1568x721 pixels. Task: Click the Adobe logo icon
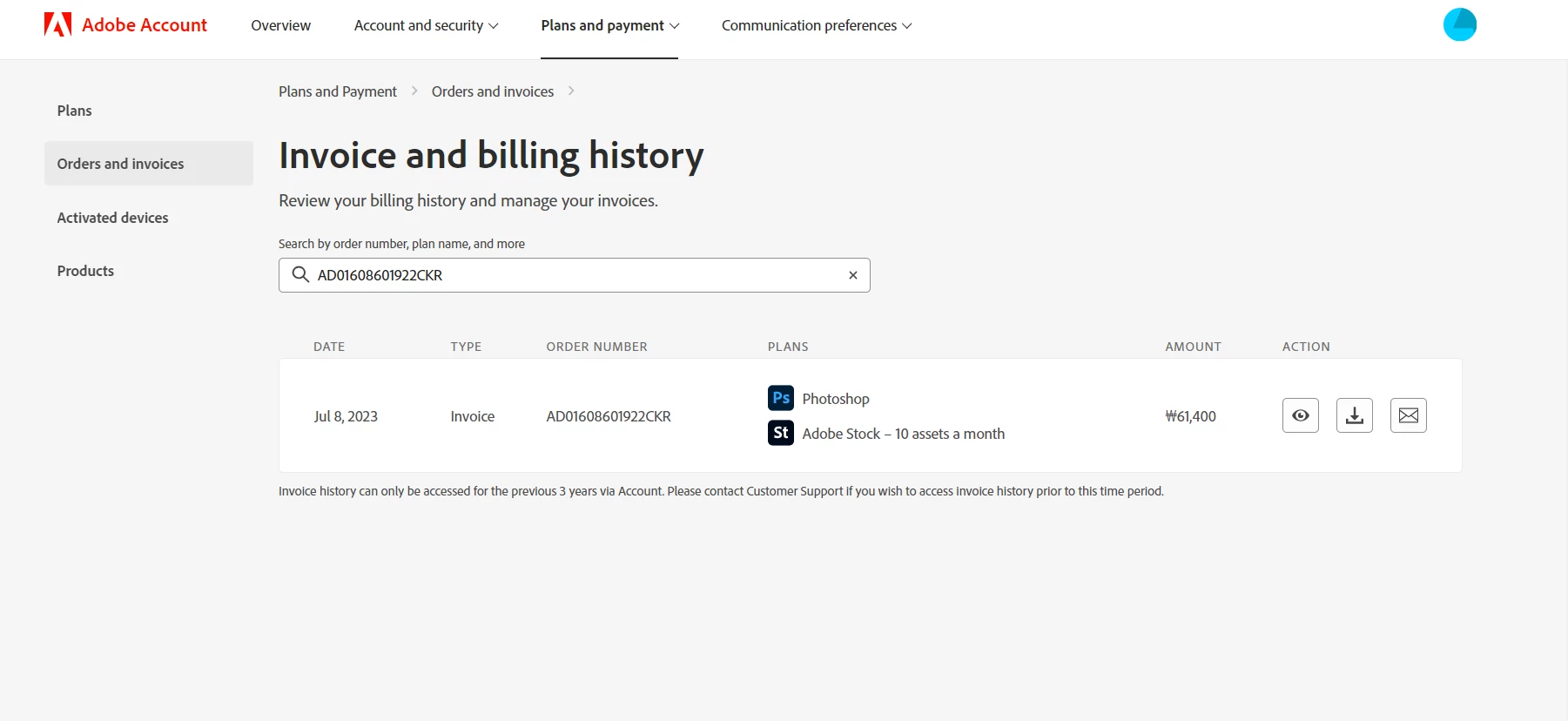point(57,24)
